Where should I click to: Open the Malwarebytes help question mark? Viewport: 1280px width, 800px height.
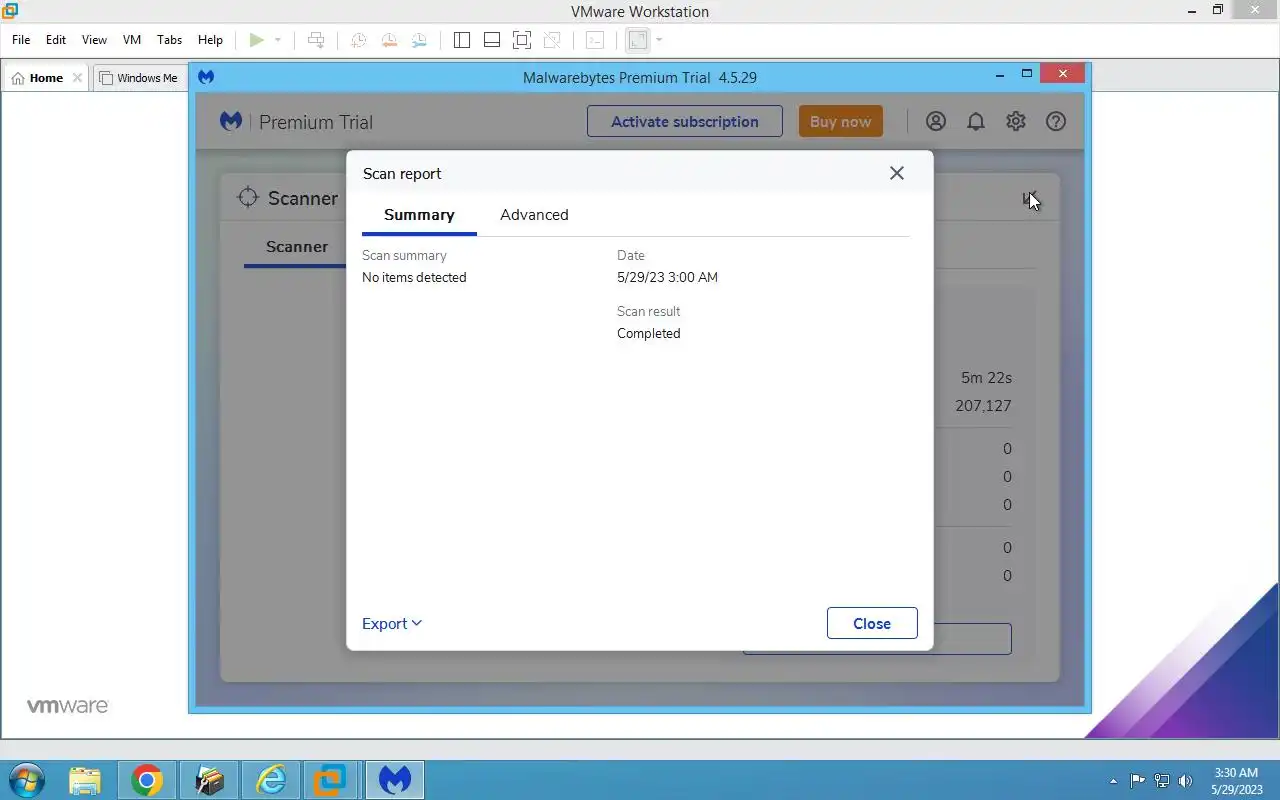tap(1056, 121)
